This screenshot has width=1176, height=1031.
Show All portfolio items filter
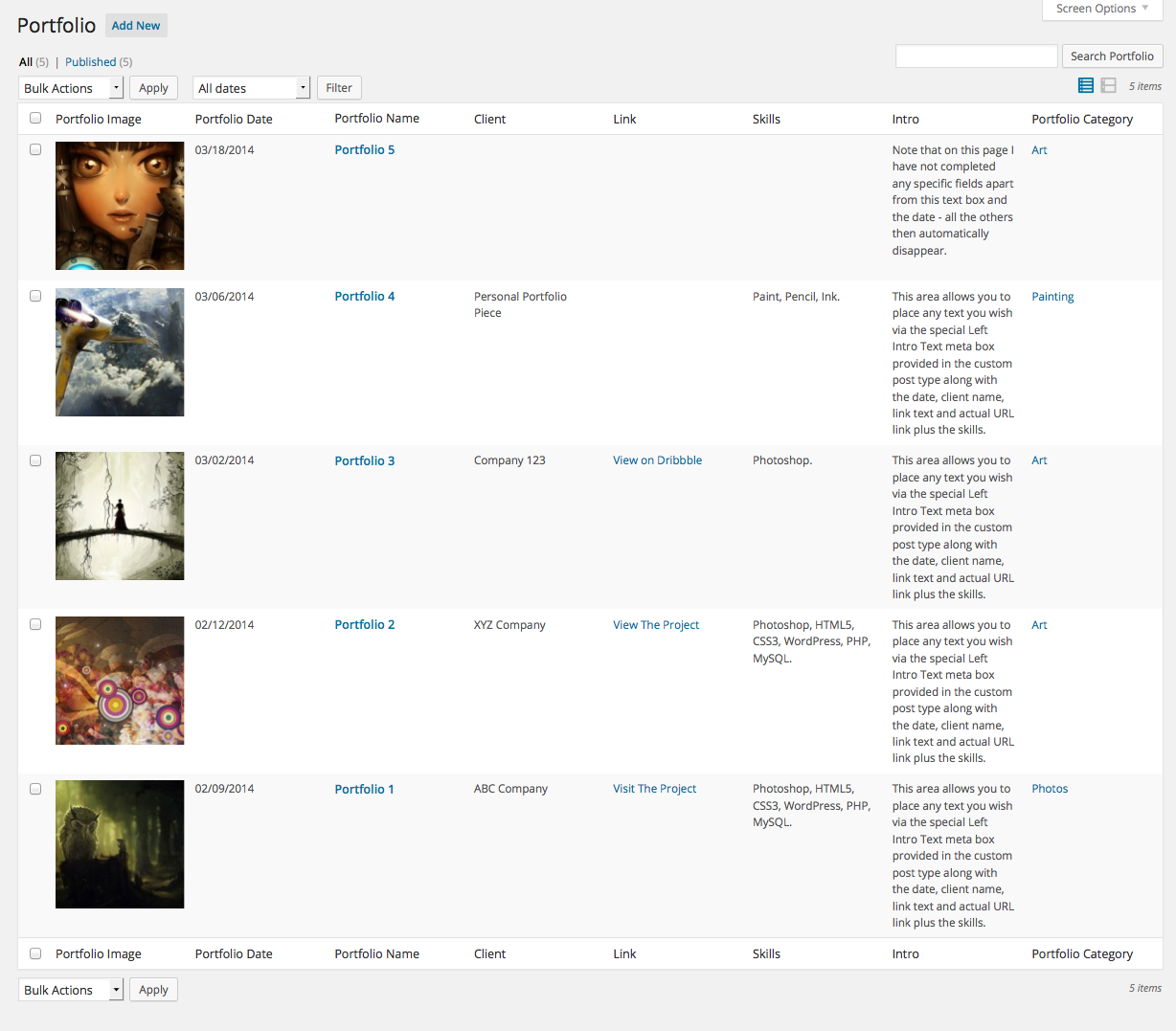(x=26, y=62)
